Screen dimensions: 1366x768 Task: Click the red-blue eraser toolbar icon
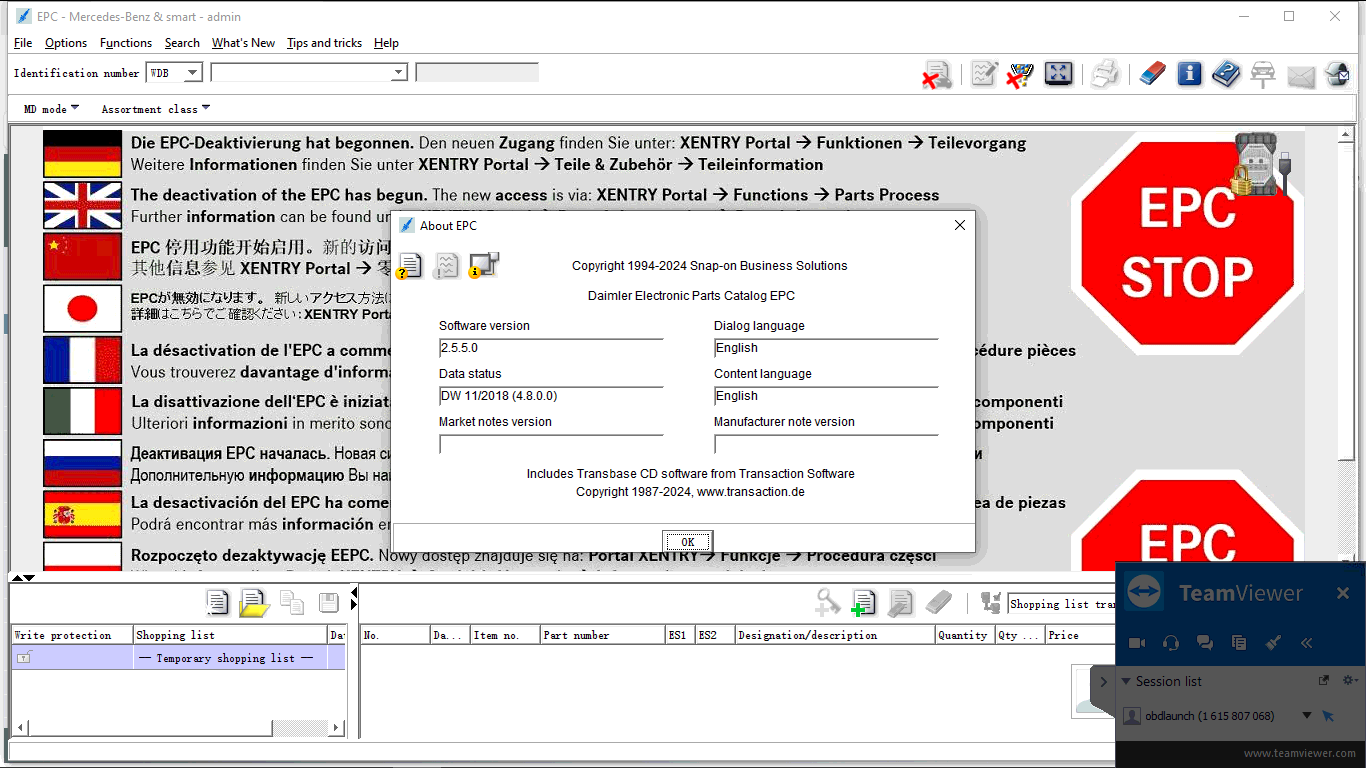(x=1152, y=74)
